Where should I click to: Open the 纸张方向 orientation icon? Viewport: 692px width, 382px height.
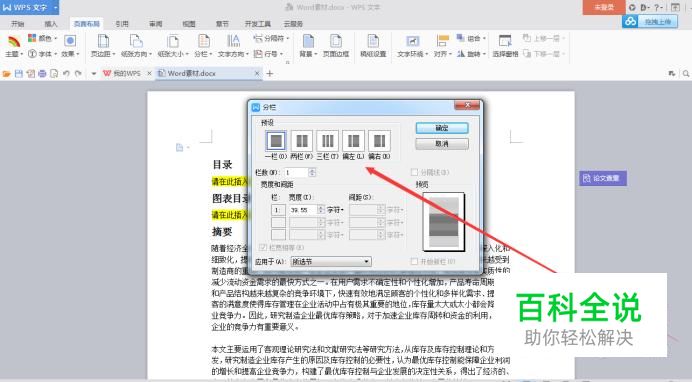pyautogui.click(x=136, y=41)
